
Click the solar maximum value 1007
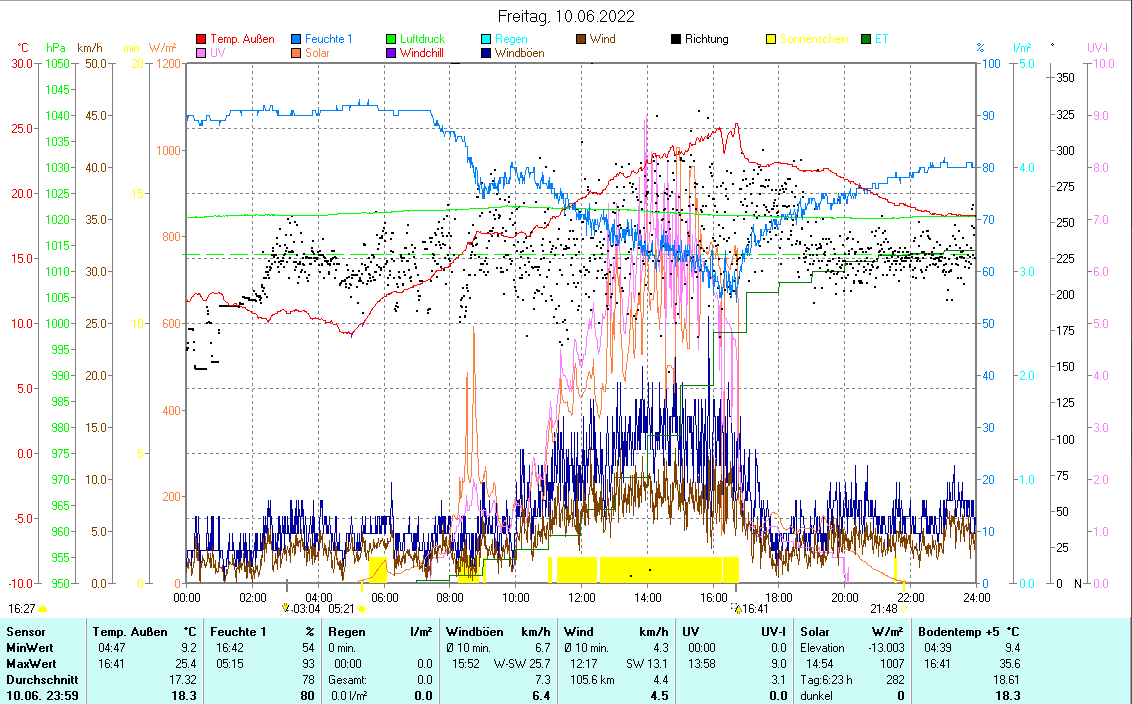(x=892, y=664)
